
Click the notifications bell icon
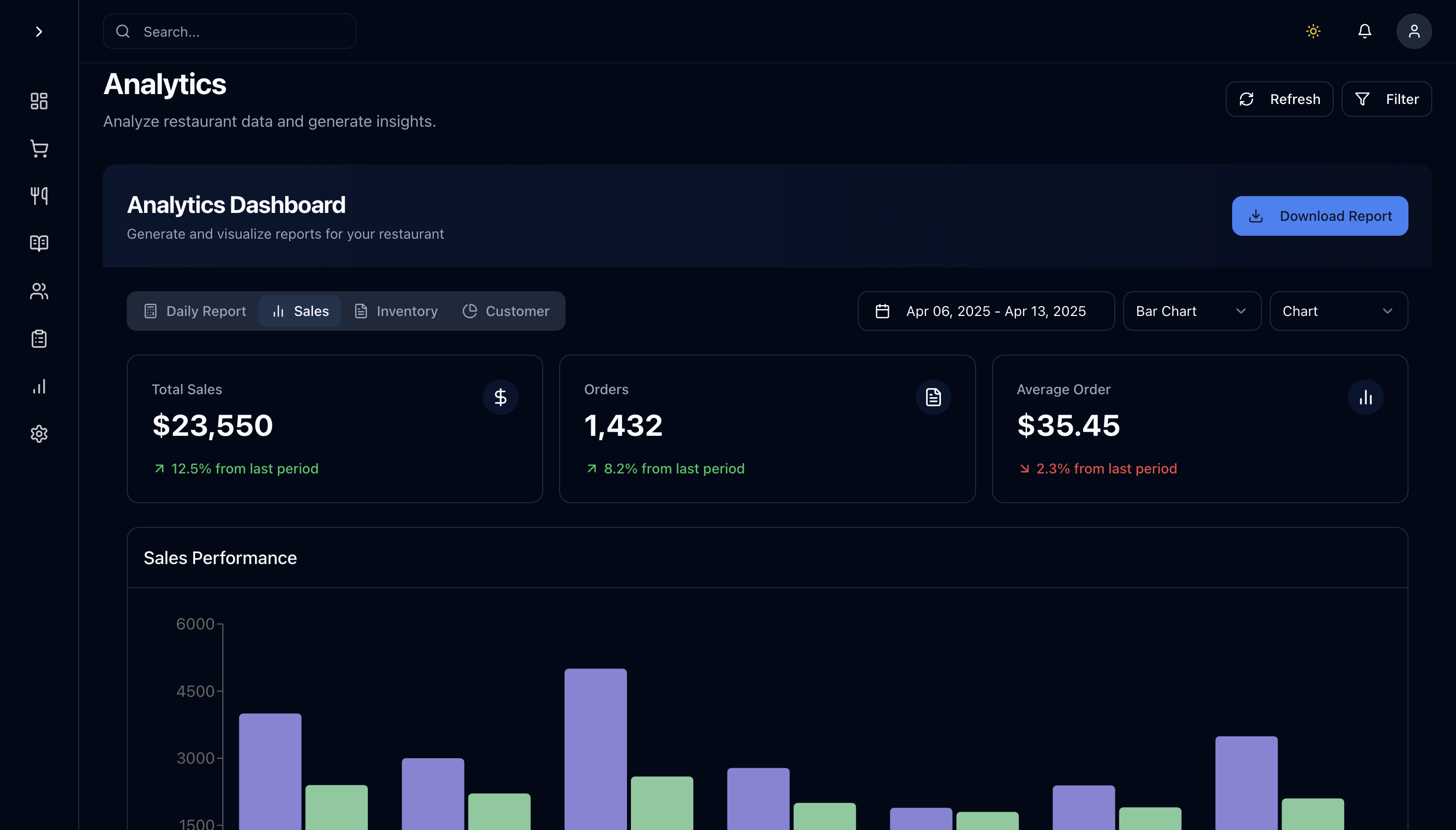click(x=1364, y=31)
